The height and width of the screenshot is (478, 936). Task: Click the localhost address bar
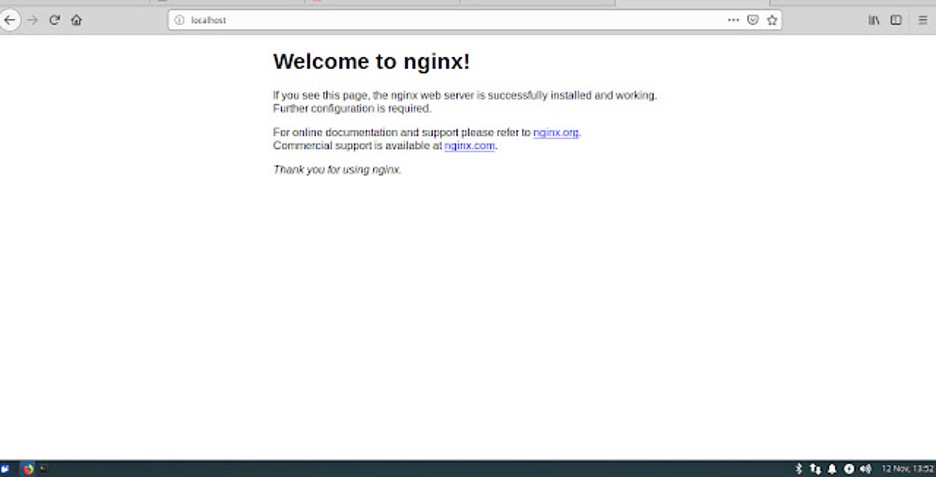pos(450,20)
